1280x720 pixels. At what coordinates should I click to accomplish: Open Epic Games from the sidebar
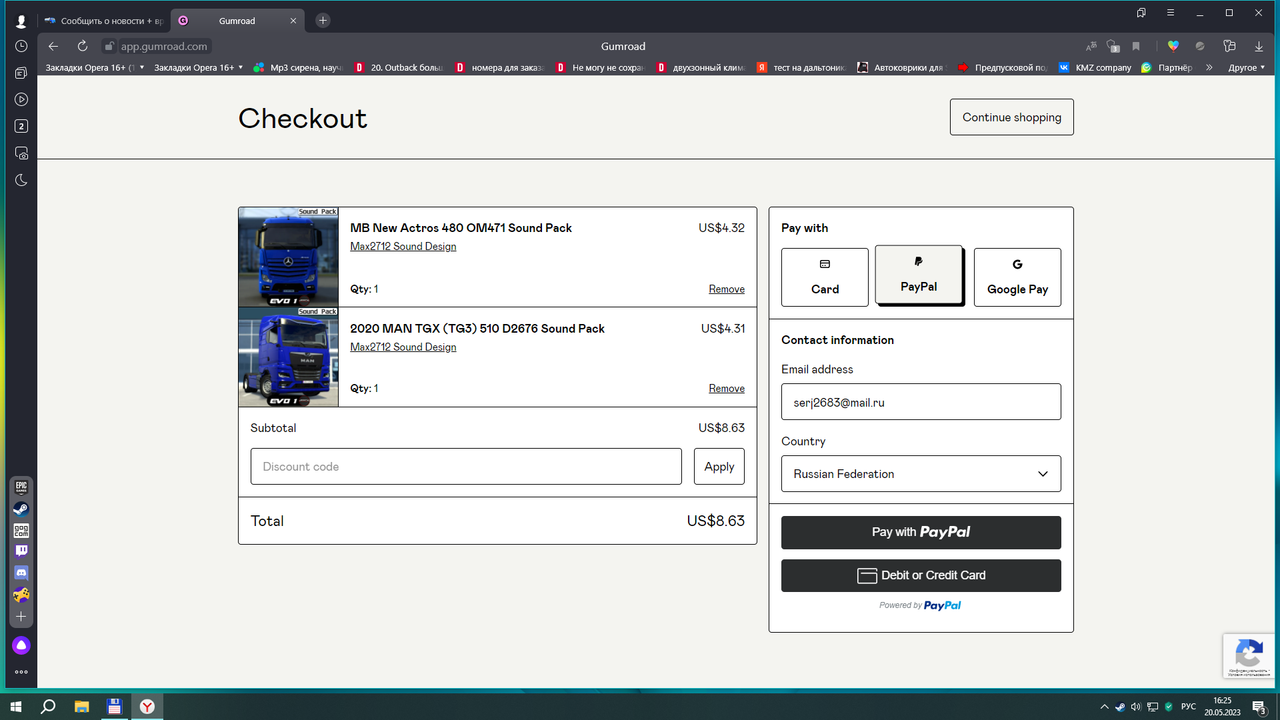click(21, 487)
